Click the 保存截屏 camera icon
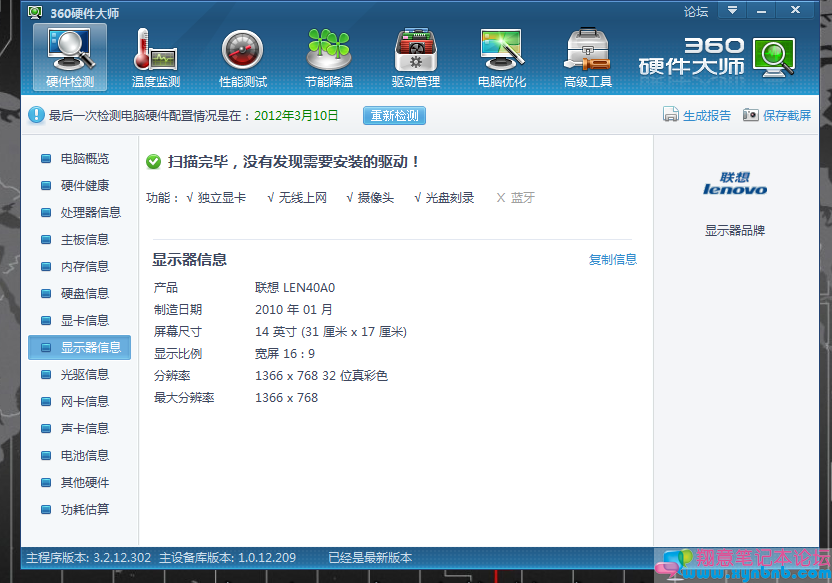The image size is (832, 583). coord(750,115)
